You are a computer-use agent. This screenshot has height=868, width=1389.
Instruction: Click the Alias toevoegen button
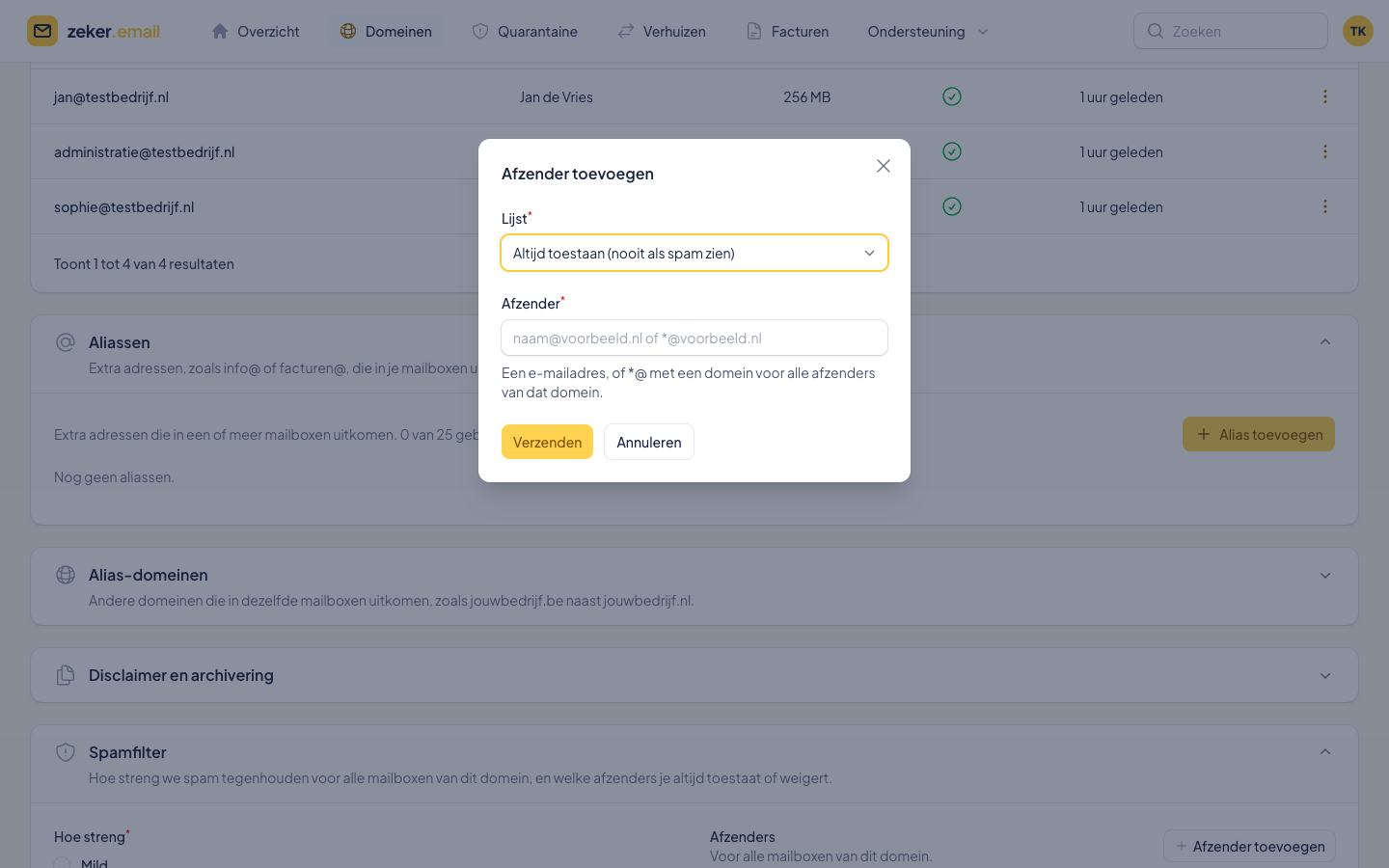click(x=1259, y=434)
